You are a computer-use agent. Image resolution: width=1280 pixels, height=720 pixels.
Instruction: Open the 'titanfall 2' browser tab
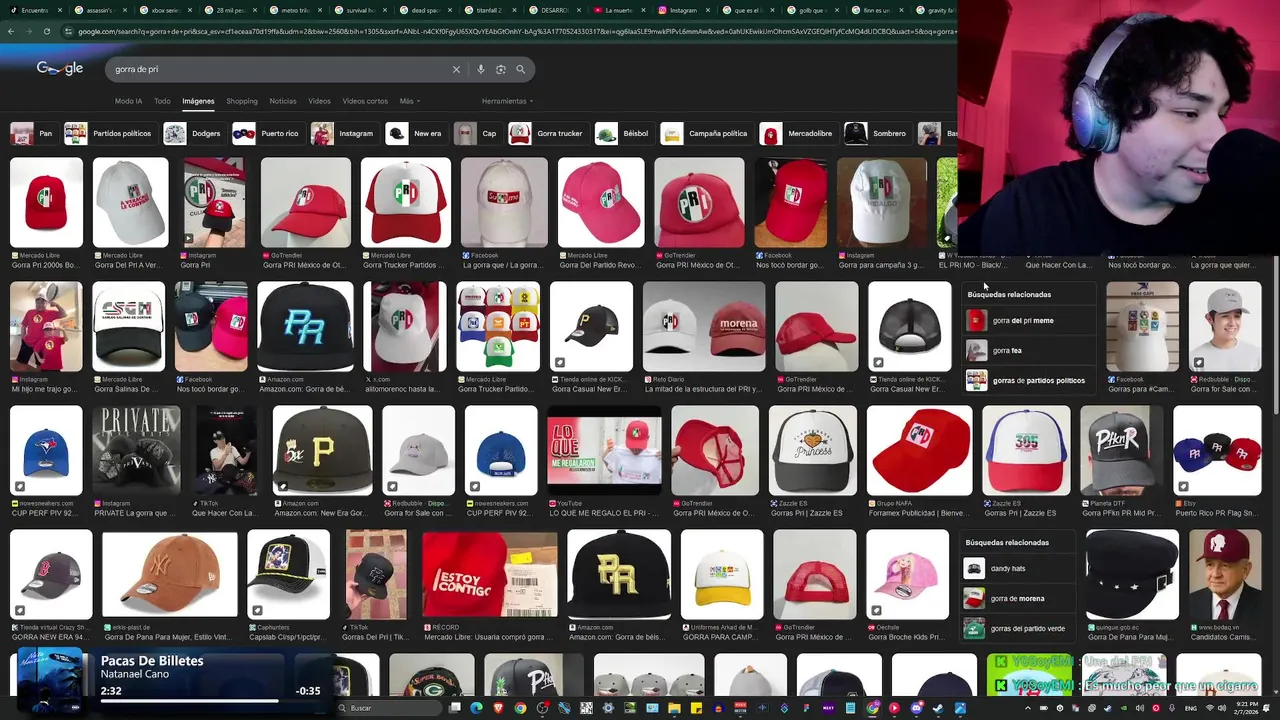[x=488, y=10]
